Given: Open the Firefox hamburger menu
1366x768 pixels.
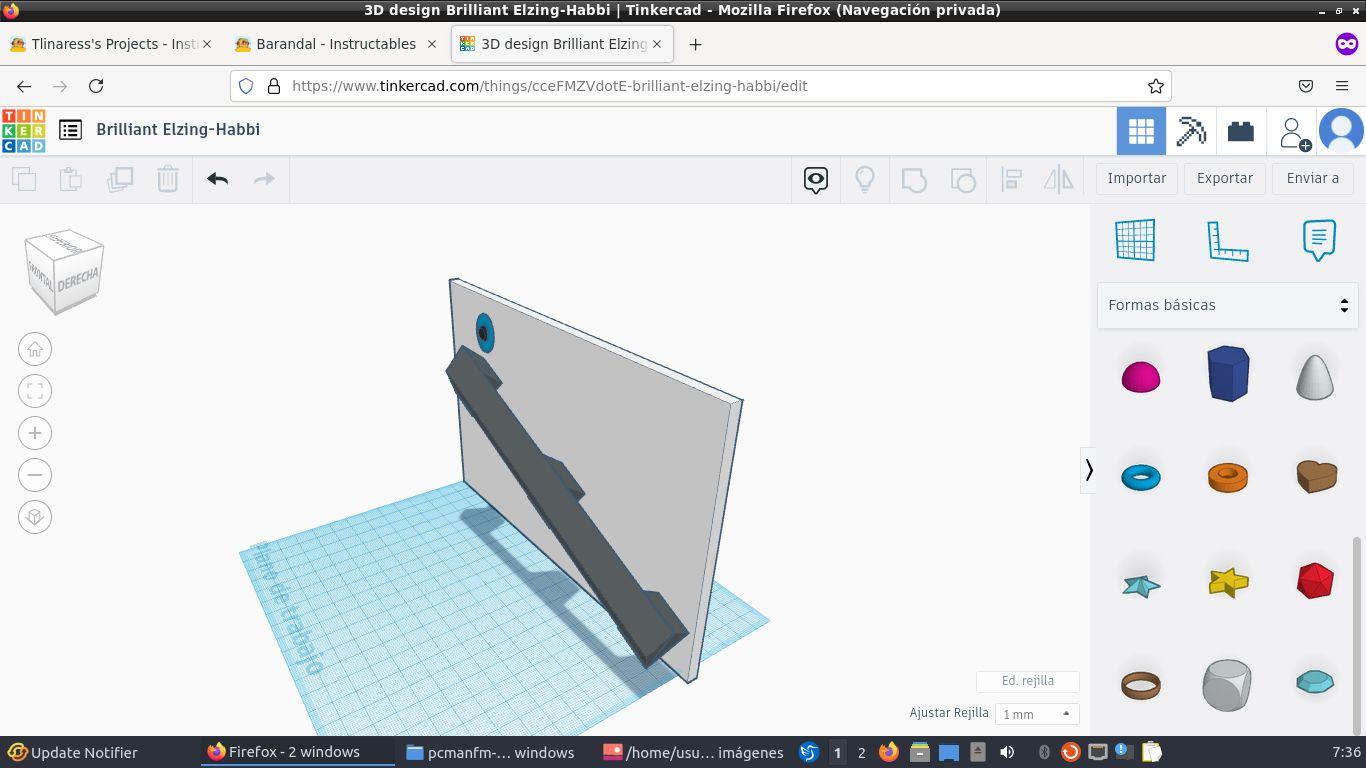Looking at the screenshot, I should click(1342, 86).
